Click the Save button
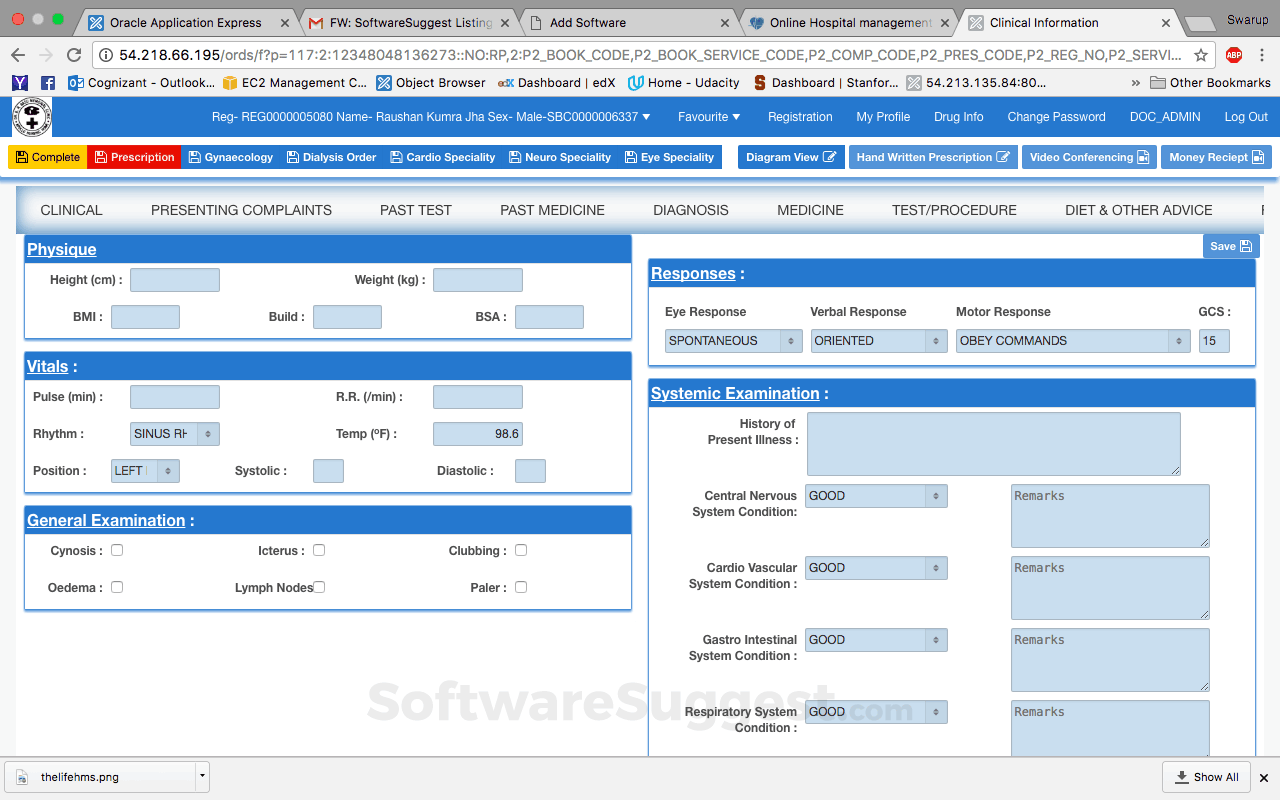1280x800 pixels. click(1230, 246)
